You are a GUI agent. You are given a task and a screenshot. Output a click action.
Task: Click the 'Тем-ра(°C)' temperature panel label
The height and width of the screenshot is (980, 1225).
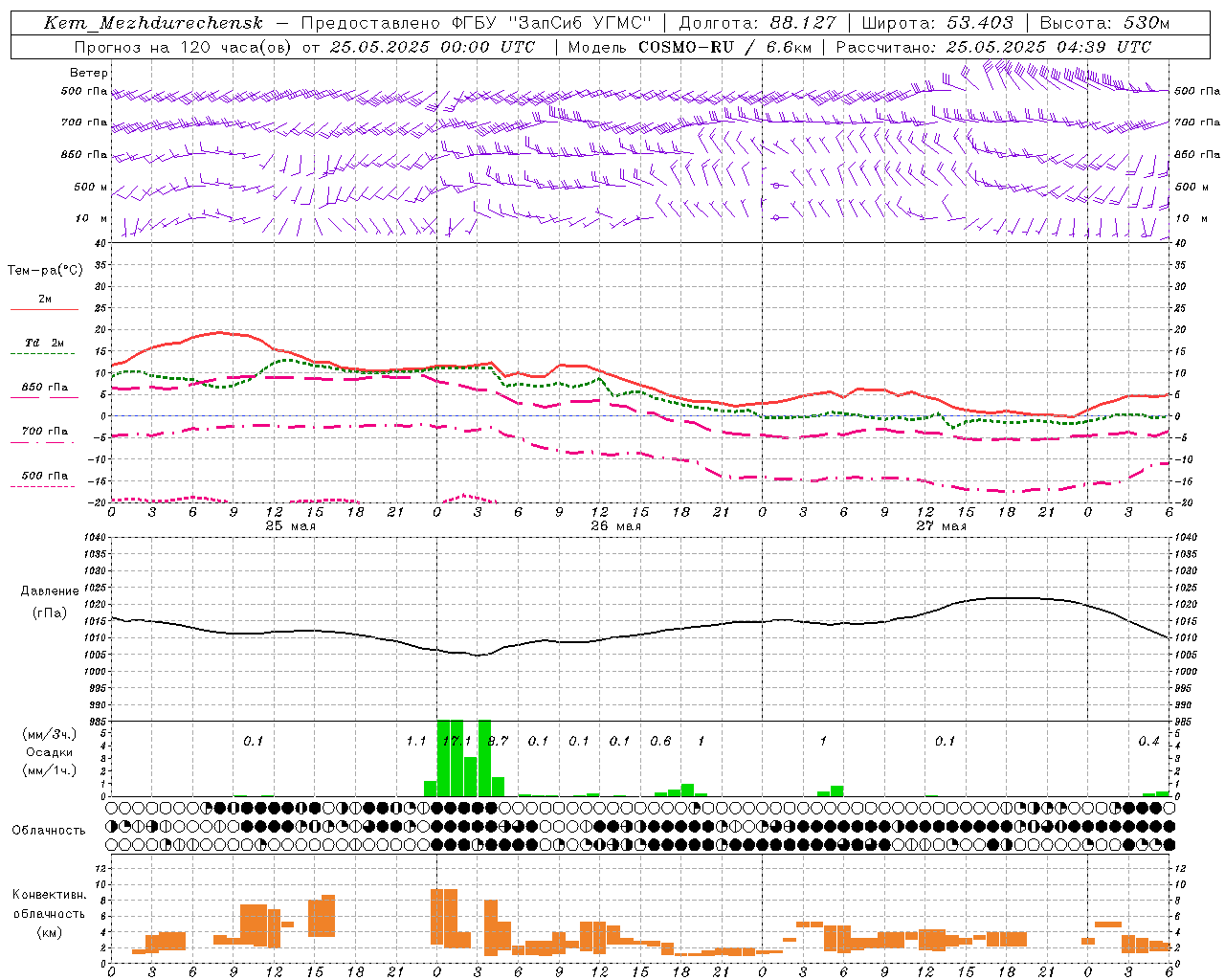pyautogui.click(x=45, y=271)
